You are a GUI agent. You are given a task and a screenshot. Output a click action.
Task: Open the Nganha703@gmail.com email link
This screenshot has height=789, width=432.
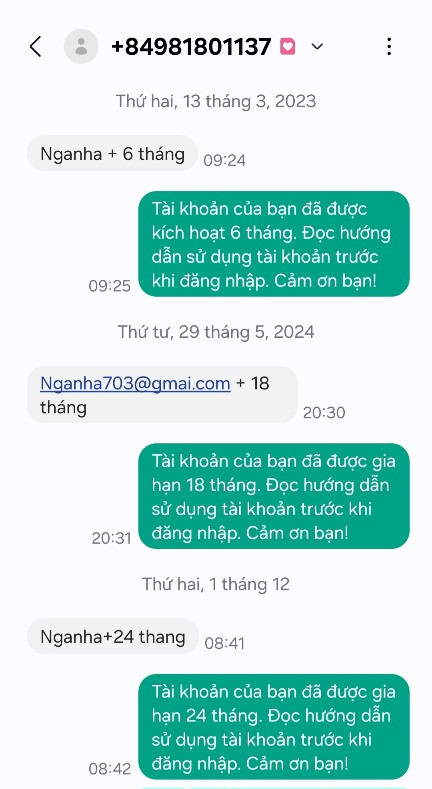135,383
